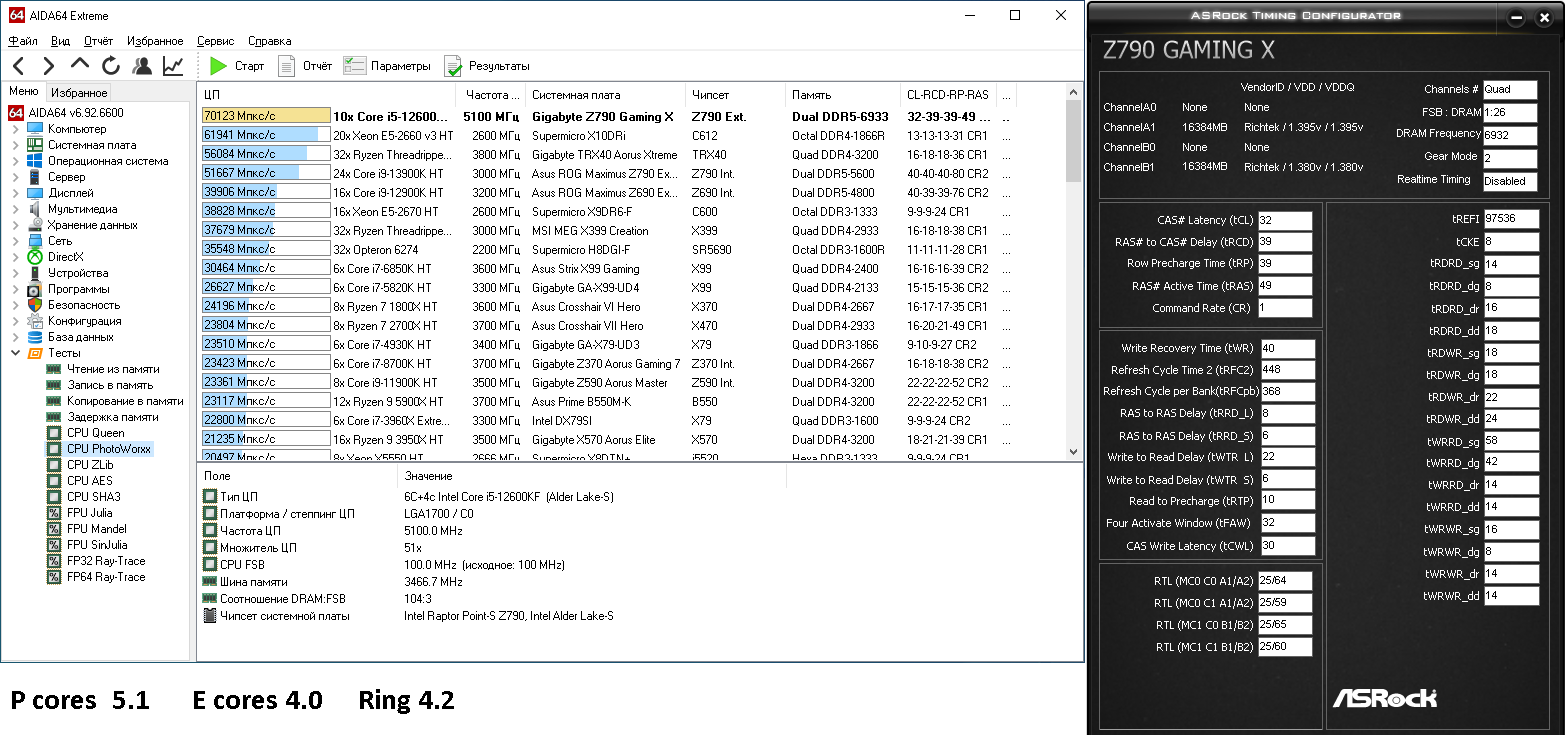Click the Отчёт toolbar button

coord(305,66)
